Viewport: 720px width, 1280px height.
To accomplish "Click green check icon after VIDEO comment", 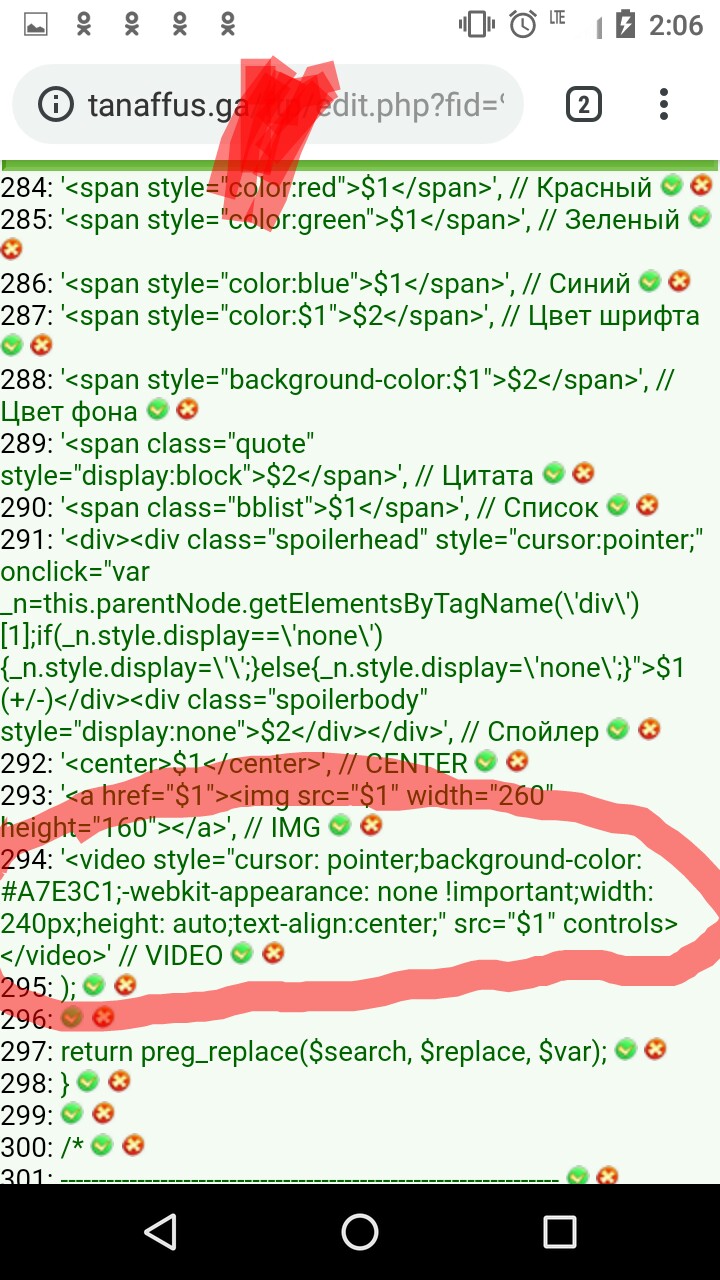I will (x=241, y=953).
